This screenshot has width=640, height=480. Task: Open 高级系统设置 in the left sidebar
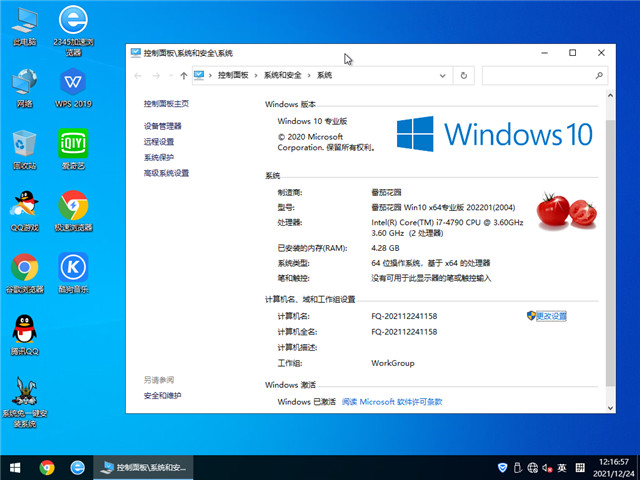click(x=166, y=173)
